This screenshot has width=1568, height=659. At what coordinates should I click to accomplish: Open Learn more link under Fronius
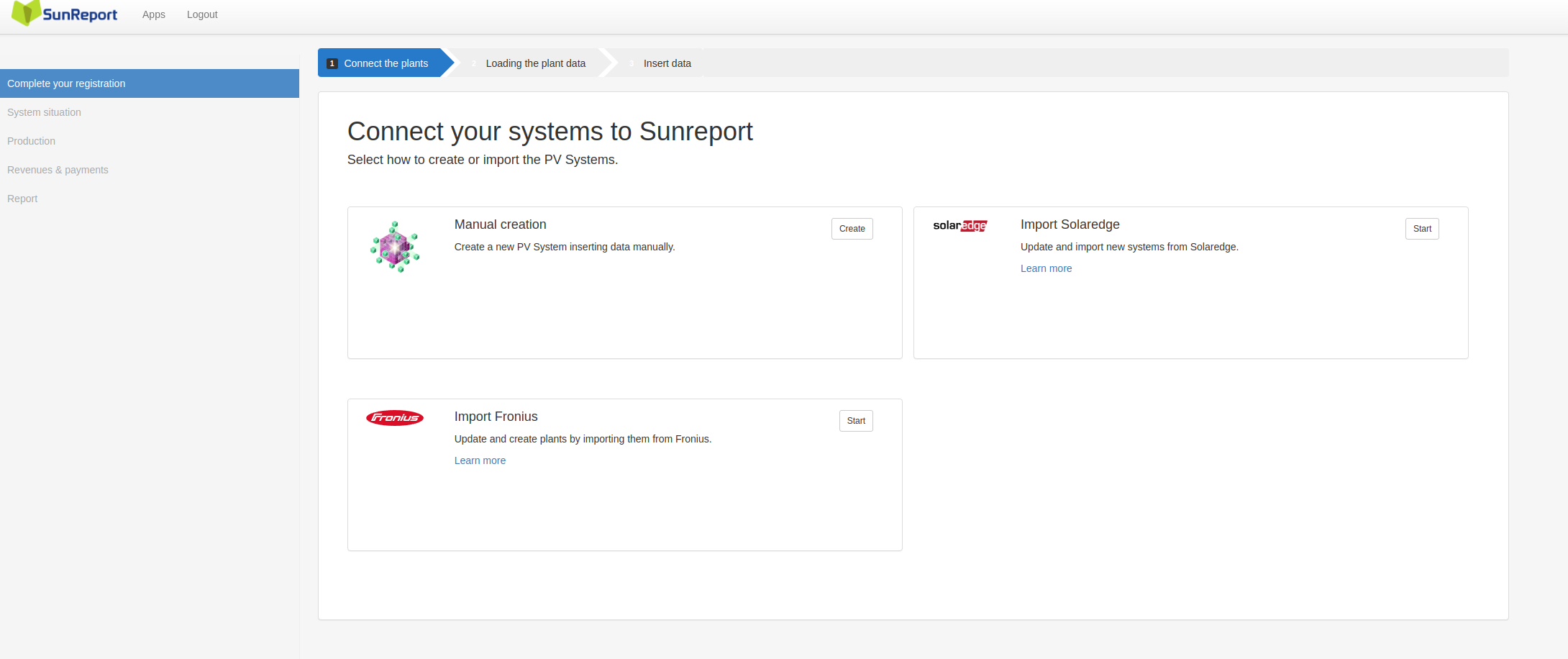click(480, 460)
